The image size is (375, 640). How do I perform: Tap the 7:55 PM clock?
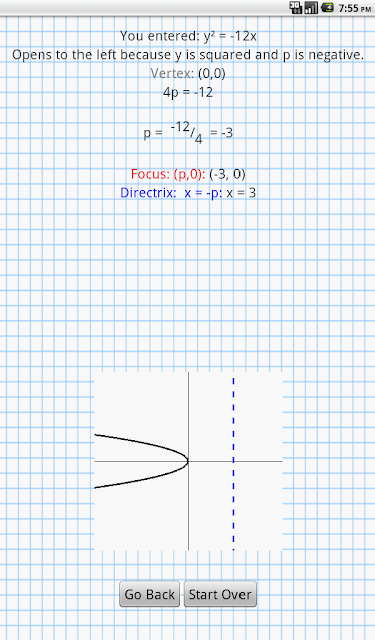tap(355, 8)
